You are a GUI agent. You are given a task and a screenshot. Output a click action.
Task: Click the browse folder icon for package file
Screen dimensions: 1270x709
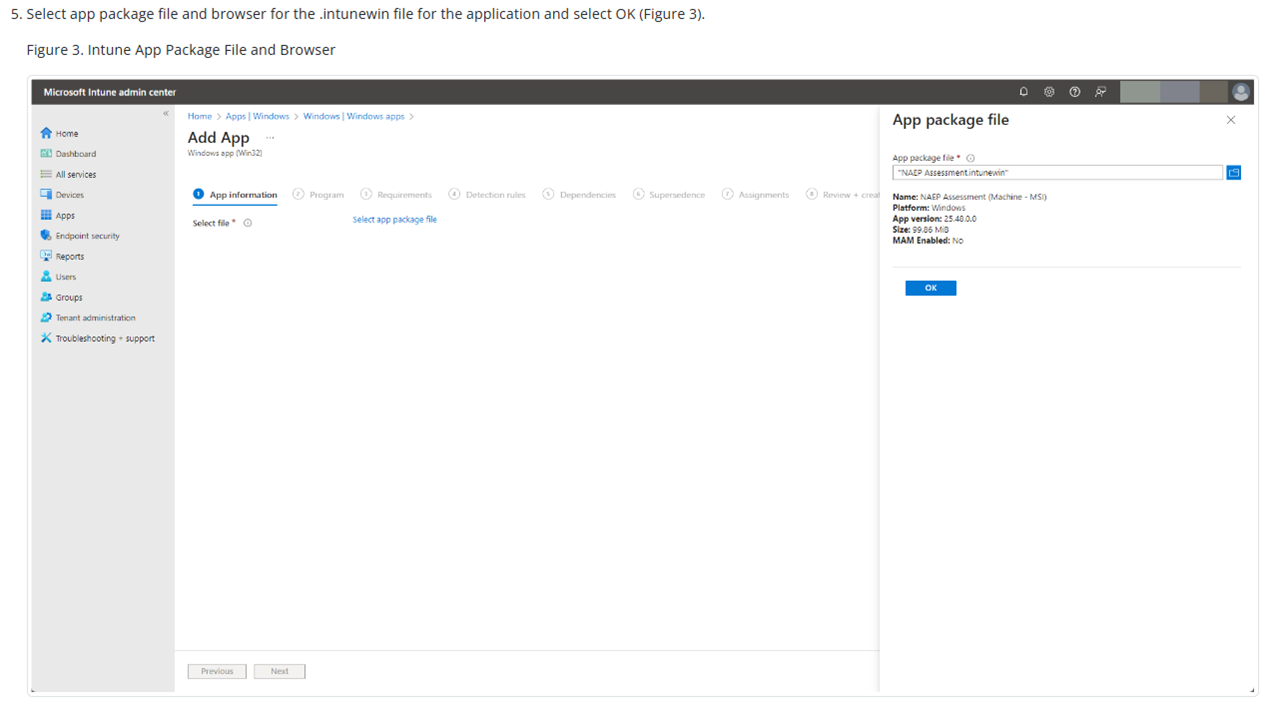click(x=1233, y=172)
